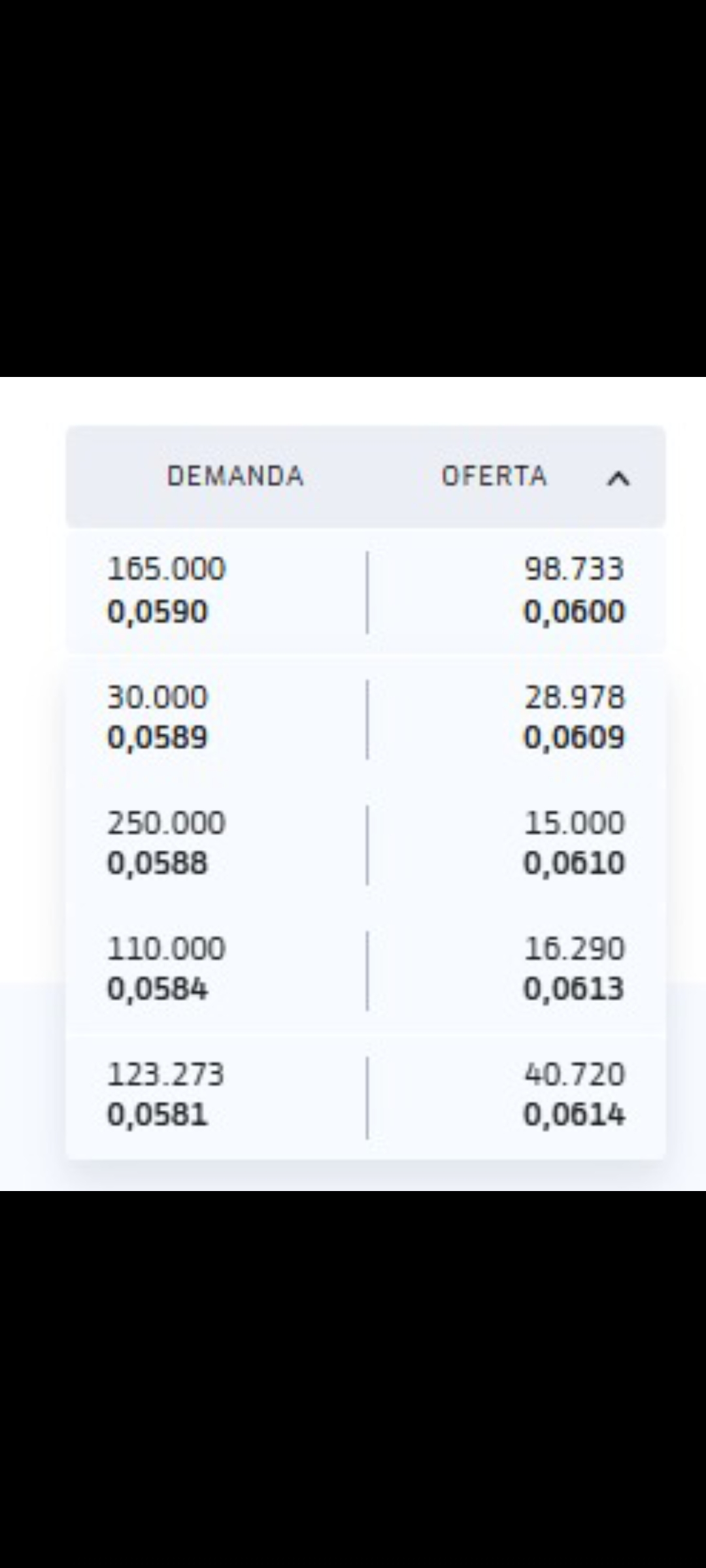Viewport: 706px width, 1568px height.
Task: Click bid quantity 165.000
Action: point(166,568)
